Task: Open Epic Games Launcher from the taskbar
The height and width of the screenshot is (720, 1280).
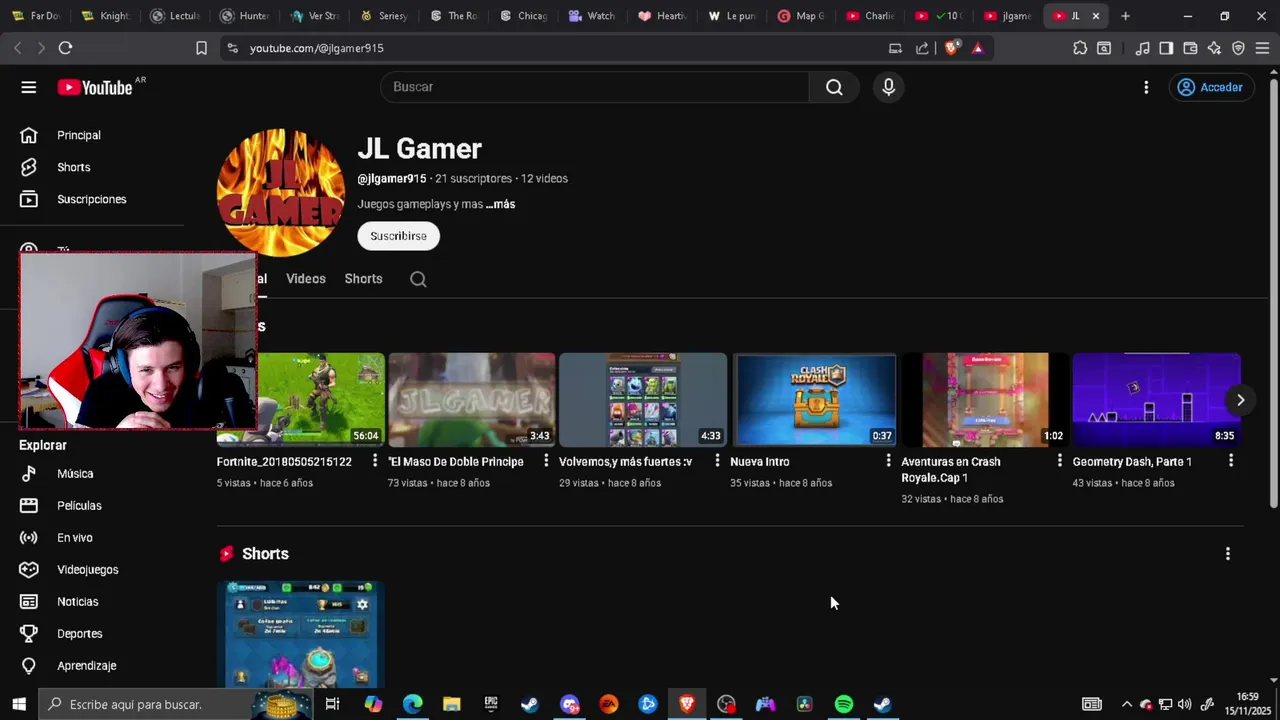Action: [491, 704]
